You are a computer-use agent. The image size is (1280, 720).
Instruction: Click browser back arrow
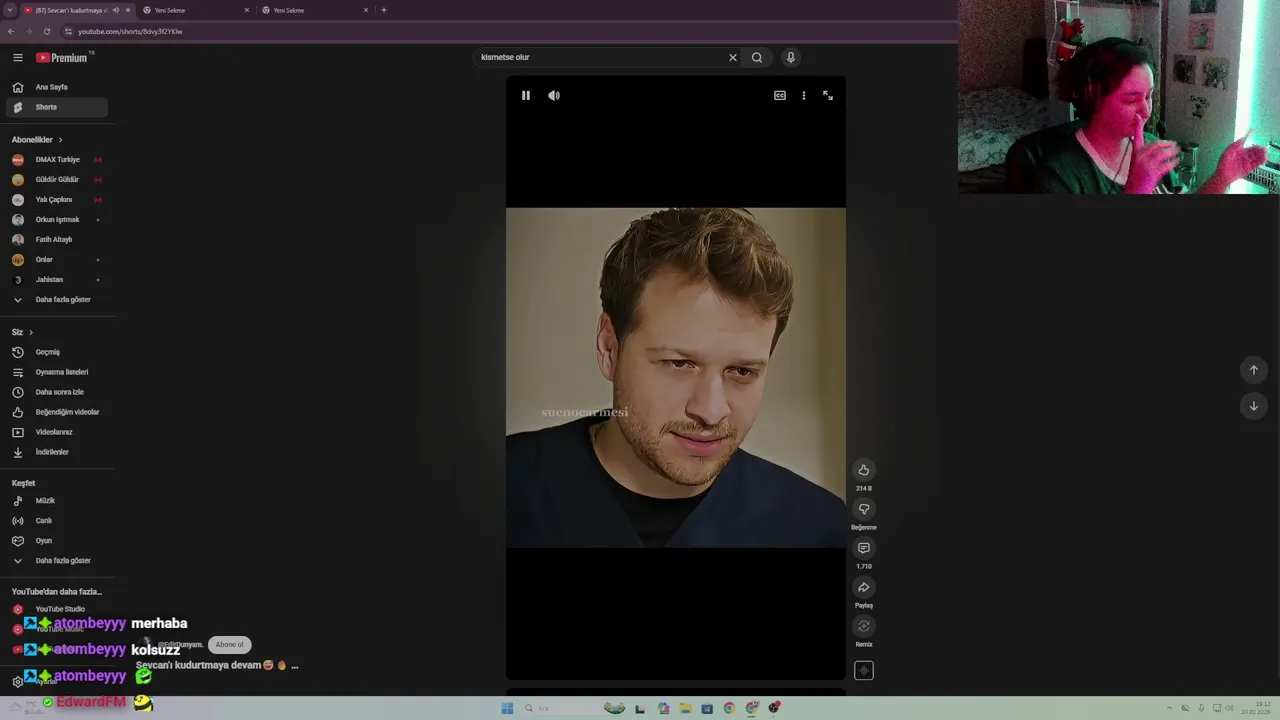point(11,32)
